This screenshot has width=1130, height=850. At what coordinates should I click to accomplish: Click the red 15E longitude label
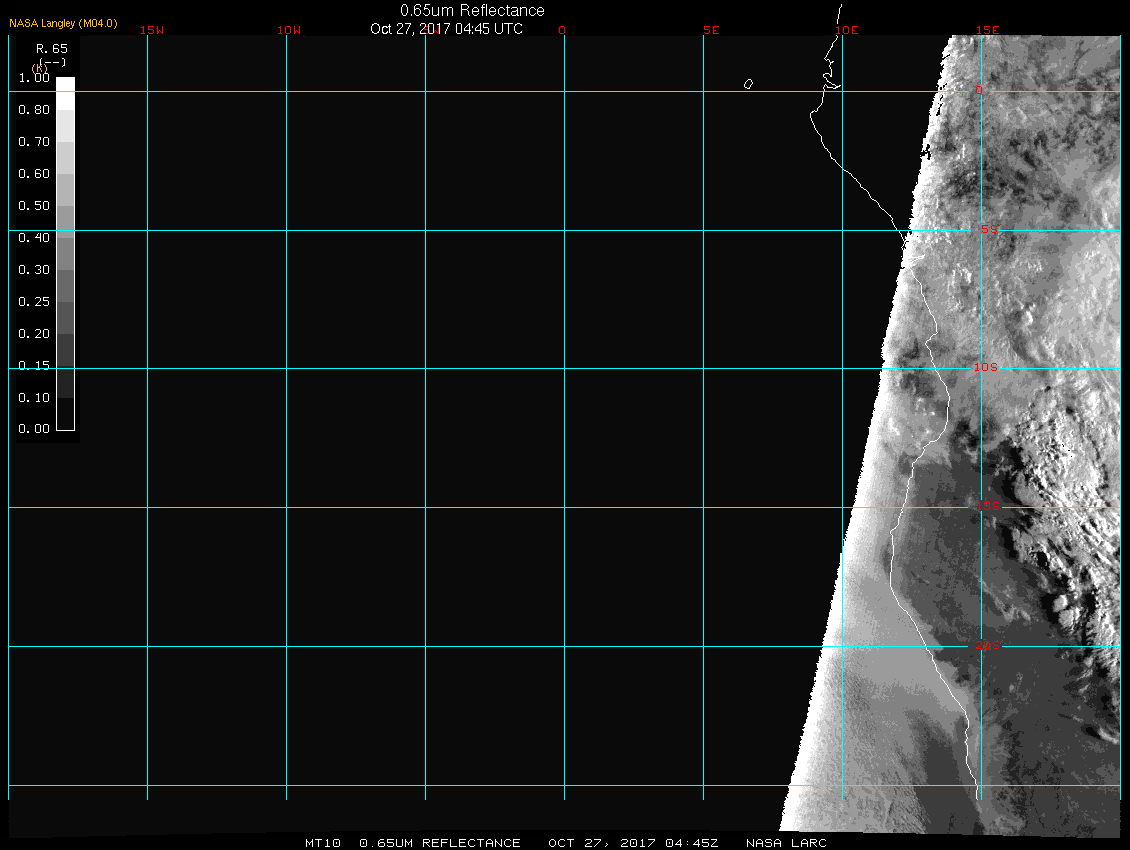(x=988, y=30)
